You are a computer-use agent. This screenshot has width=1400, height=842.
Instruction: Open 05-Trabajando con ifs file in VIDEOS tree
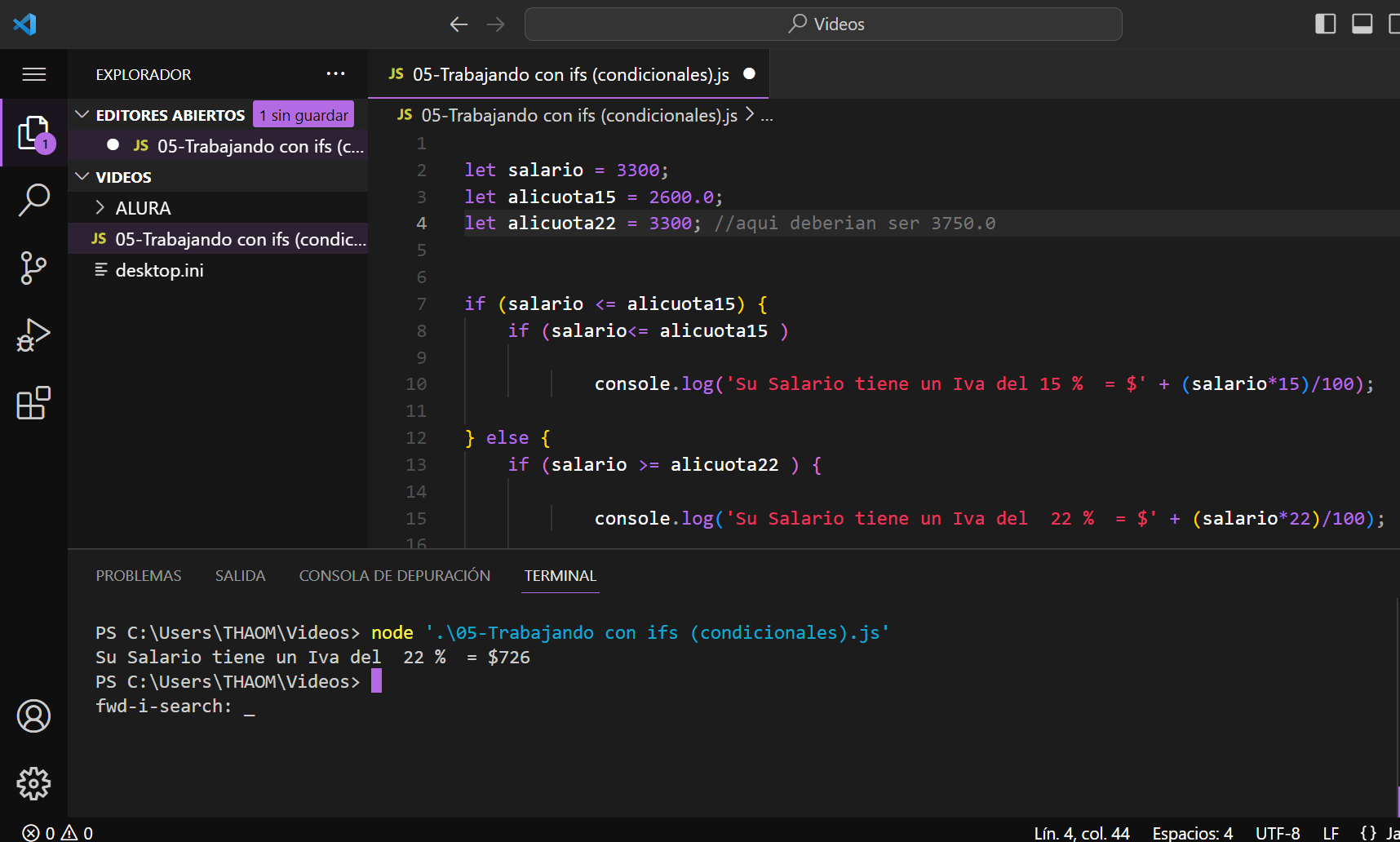[219, 239]
